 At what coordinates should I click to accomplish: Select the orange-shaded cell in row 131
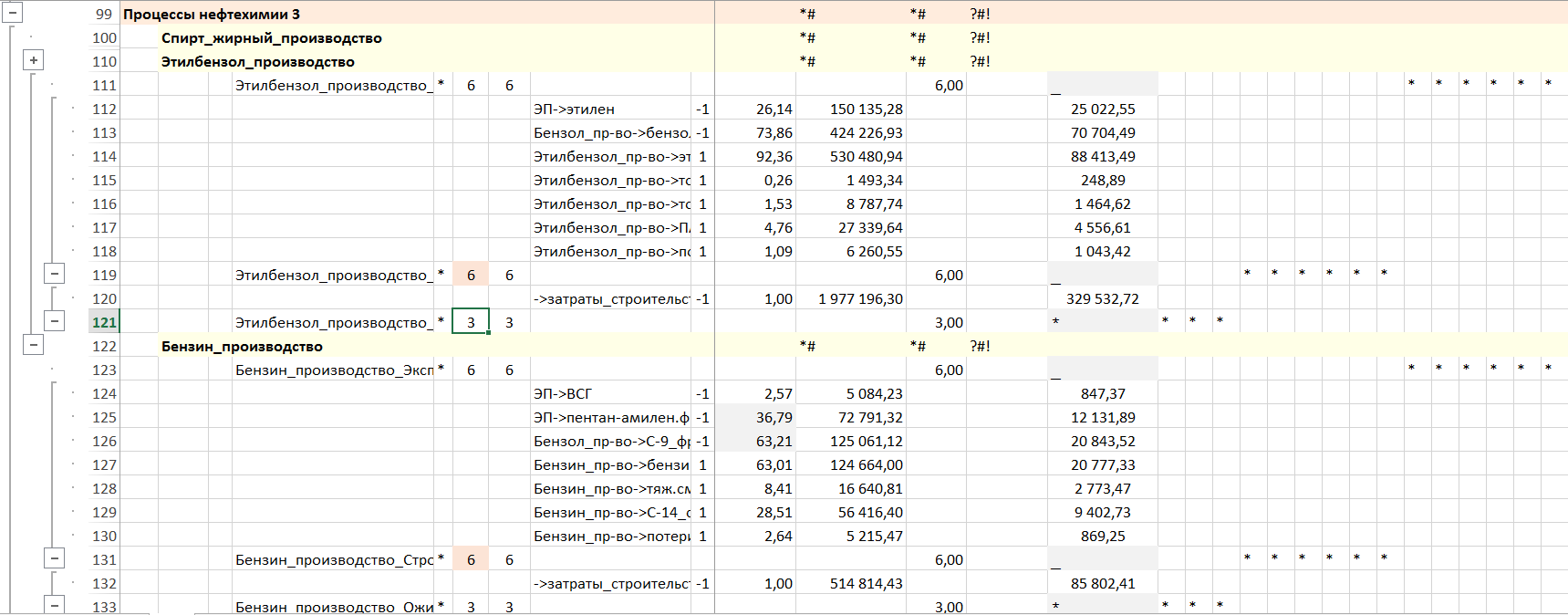[x=471, y=559]
